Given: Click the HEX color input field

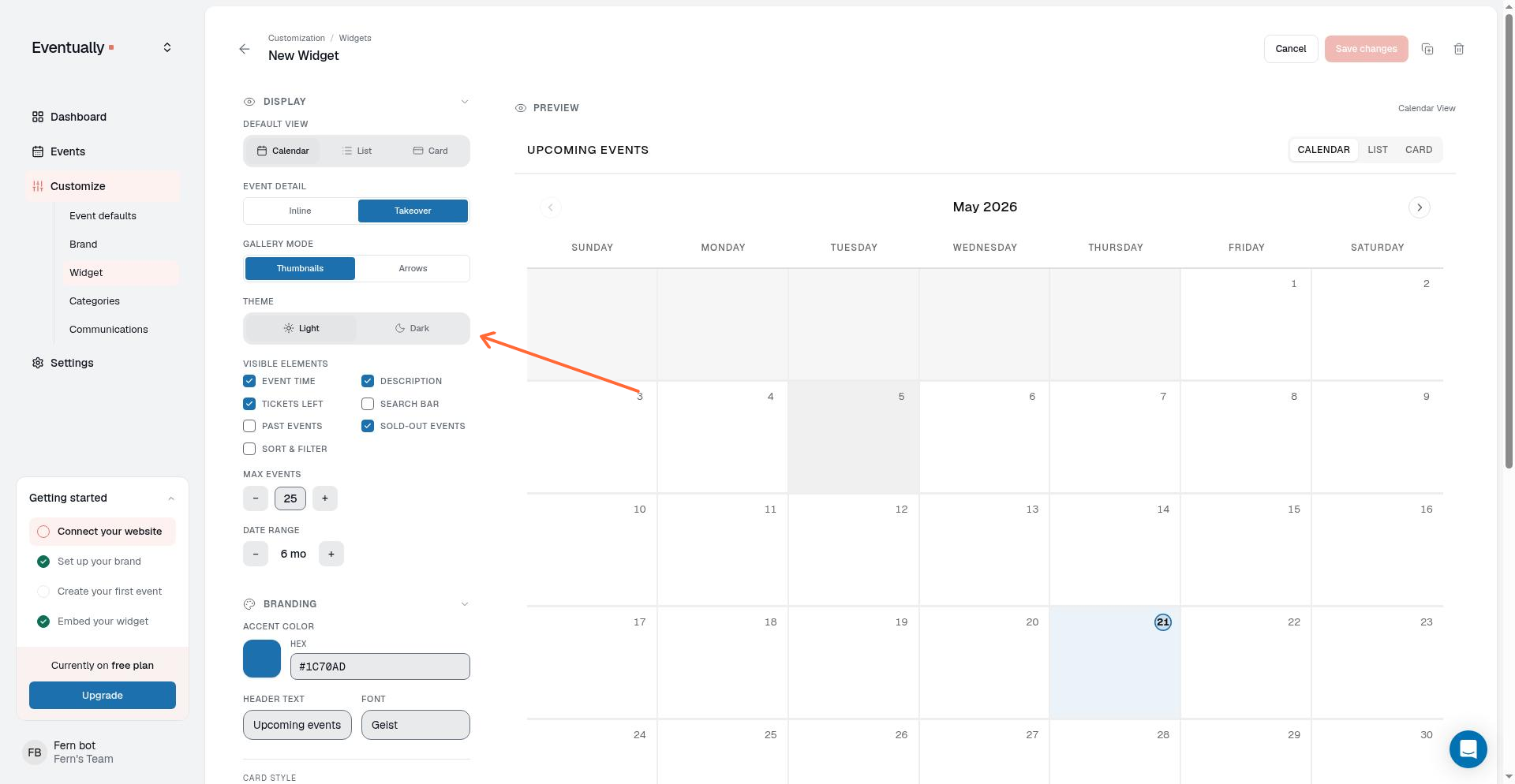Looking at the screenshot, I should [380, 666].
